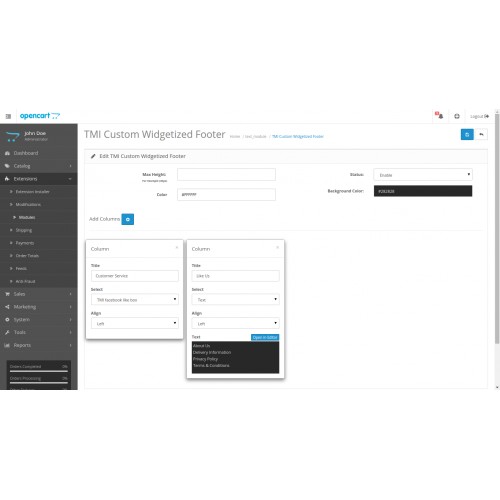Screen dimensions: 500x500
Task: Open the notifications bell icon
Action: [x=440, y=116]
